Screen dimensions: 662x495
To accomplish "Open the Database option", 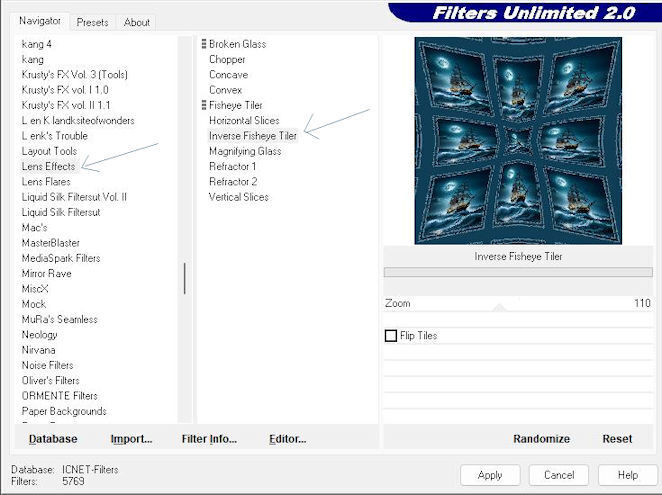I will (x=53, y=439).
